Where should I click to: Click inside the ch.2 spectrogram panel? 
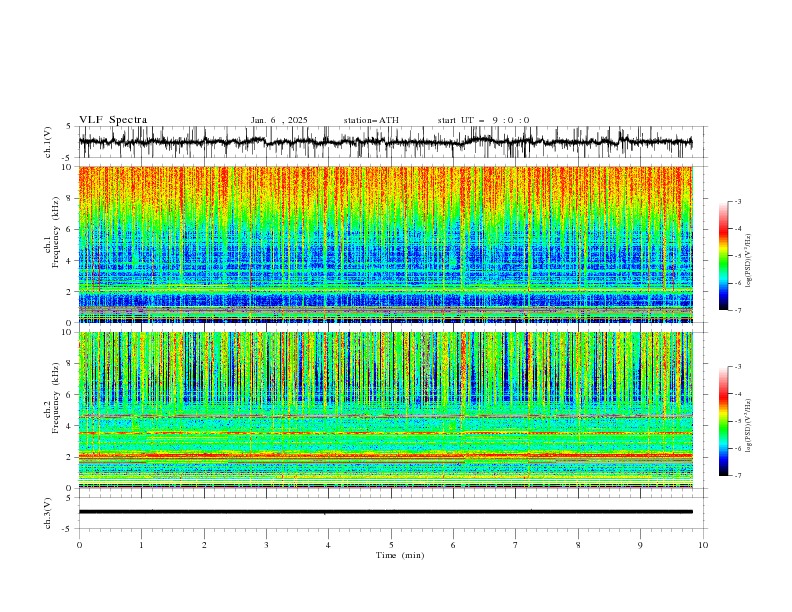tap(385, 410)
